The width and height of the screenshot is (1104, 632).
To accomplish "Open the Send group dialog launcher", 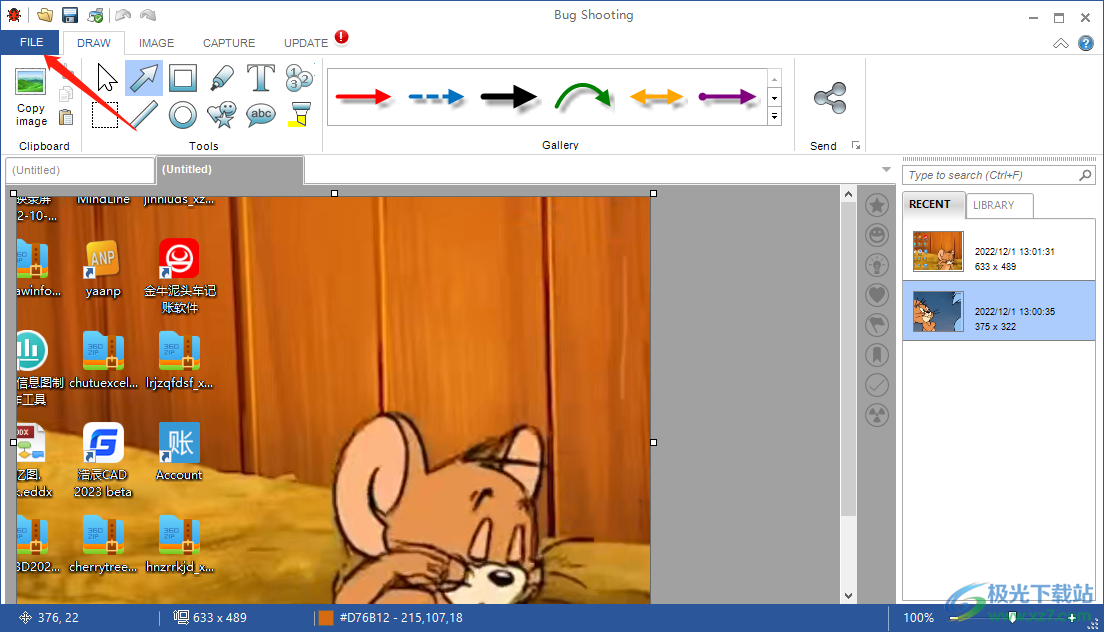I will (855, 146).
